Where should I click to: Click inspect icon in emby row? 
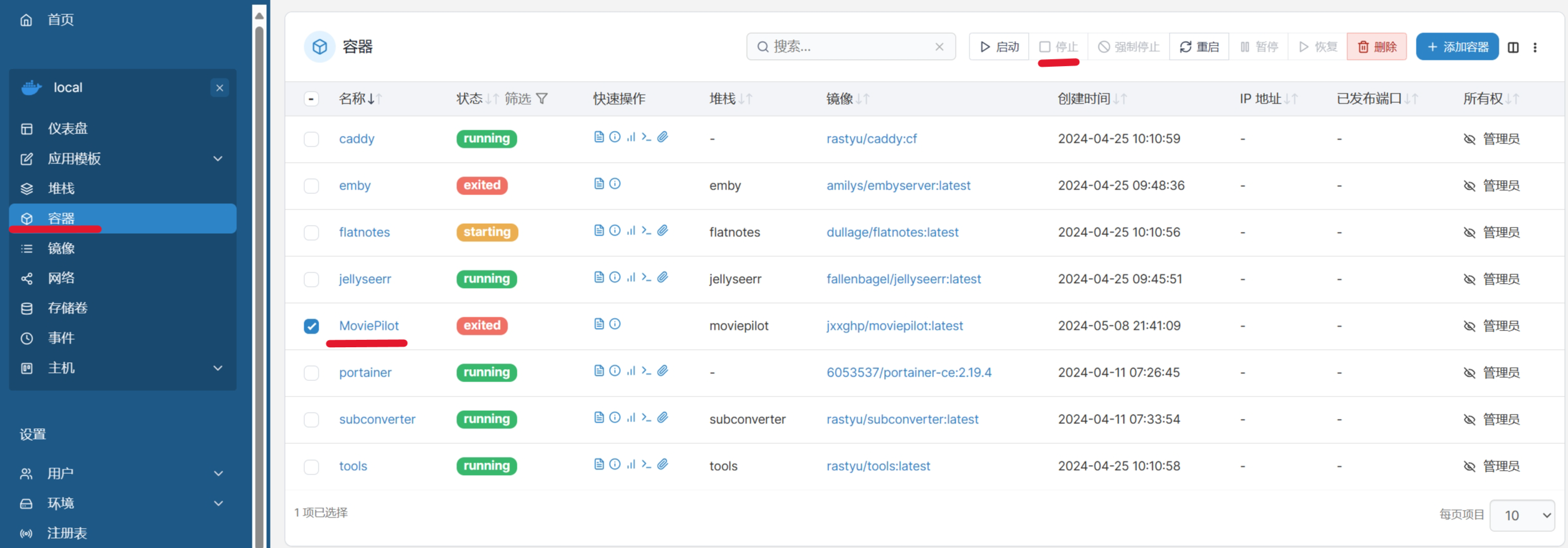(x=615, y=184)
